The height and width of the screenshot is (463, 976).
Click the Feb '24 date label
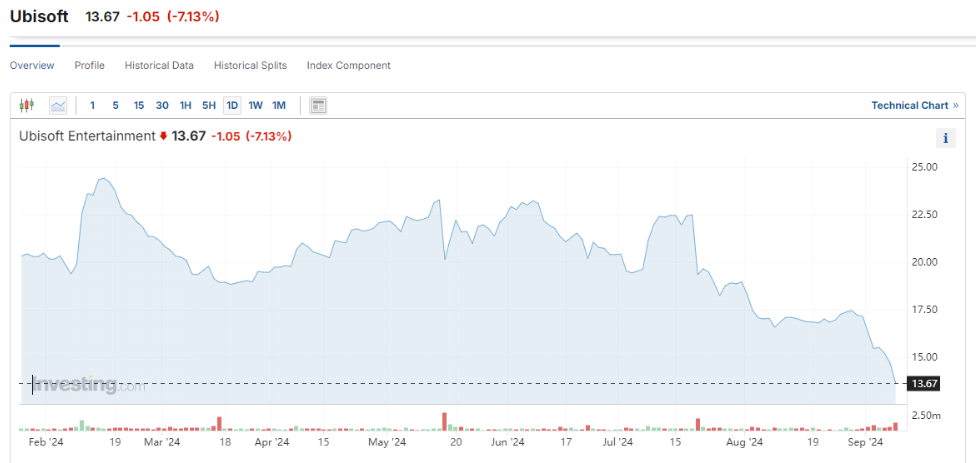pos(47,442)
